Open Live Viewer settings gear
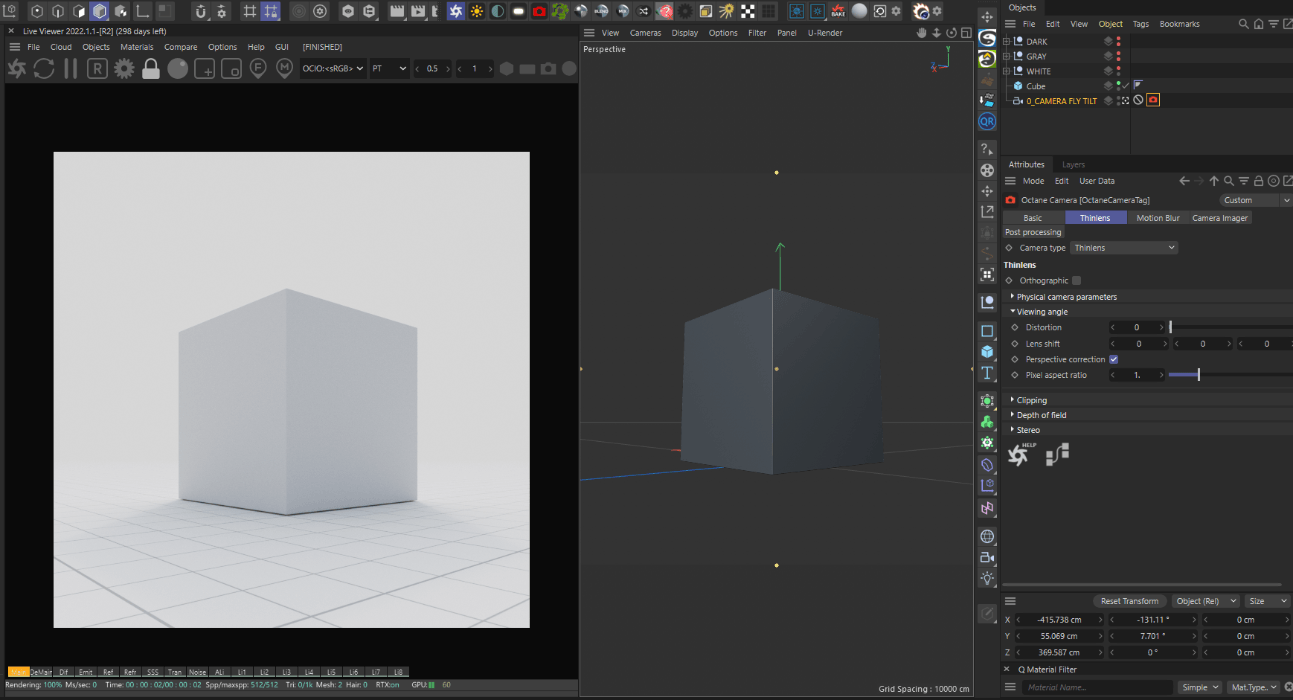 pyautogui.click(x=124, y=69)
